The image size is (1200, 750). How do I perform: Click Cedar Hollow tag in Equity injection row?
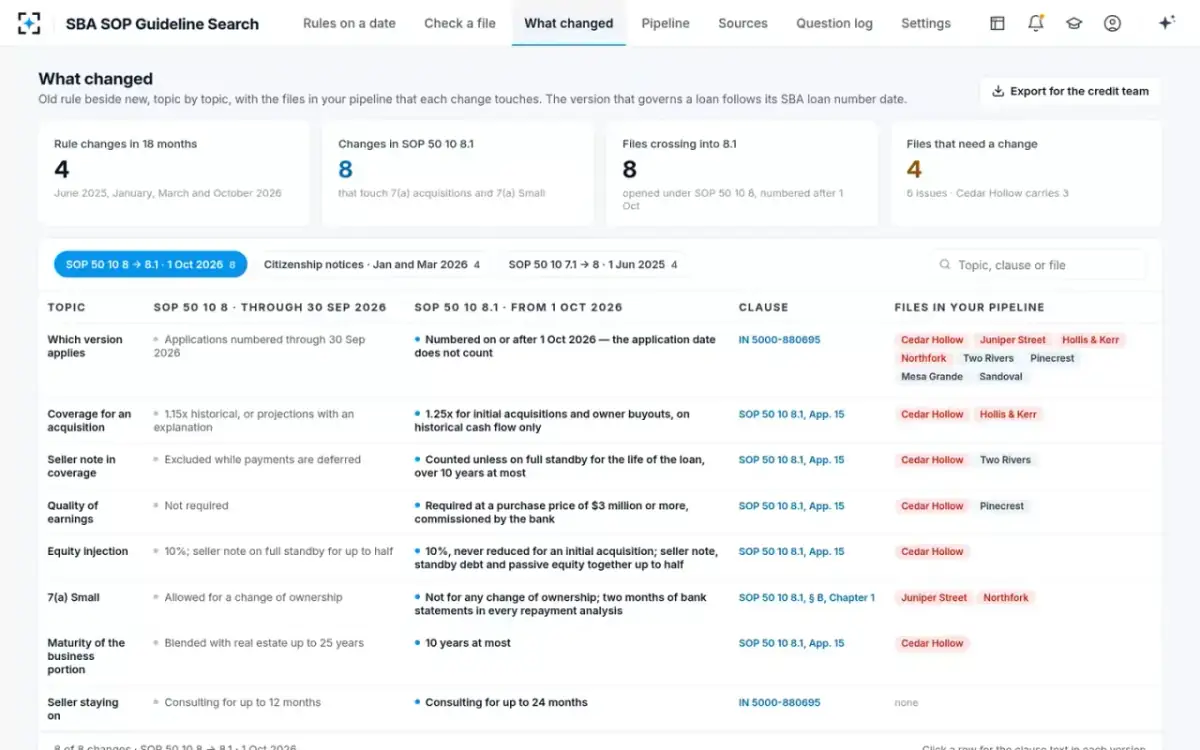(932, 552)
